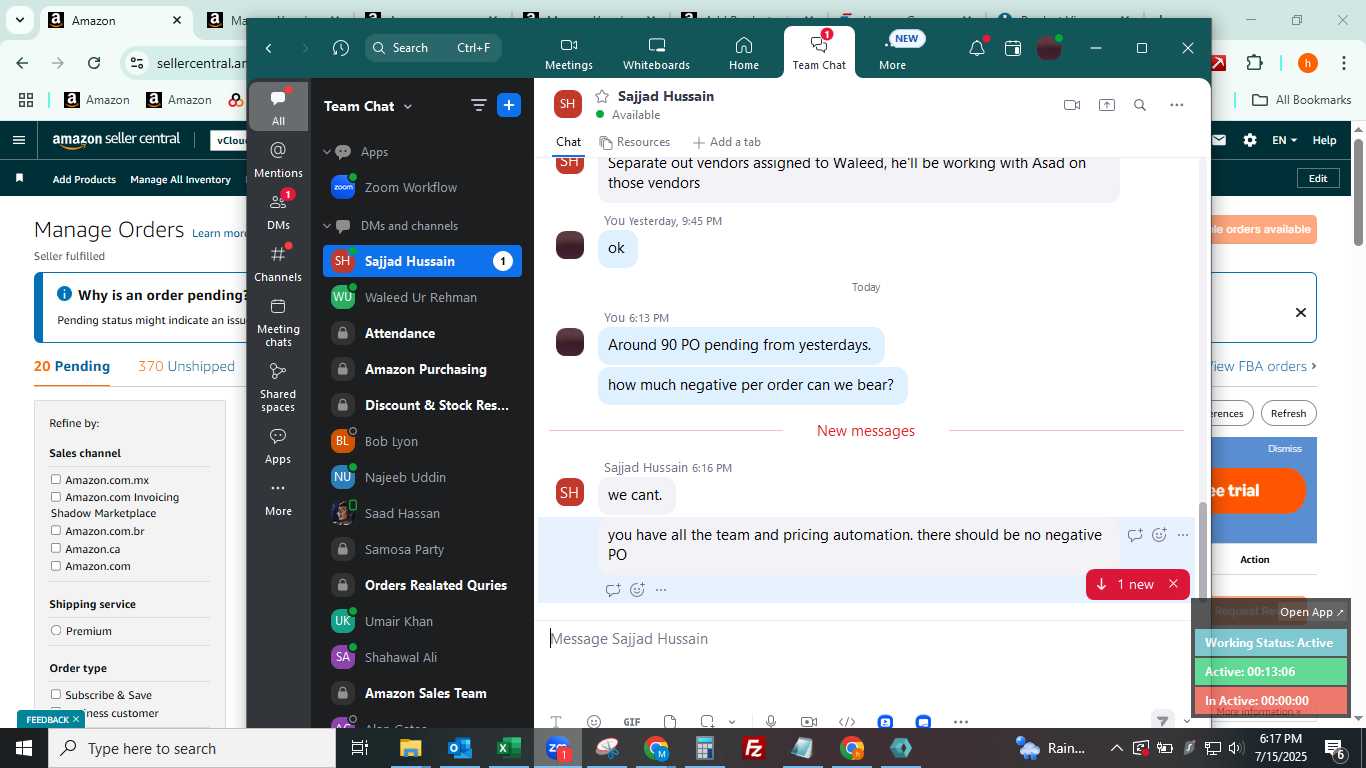Insert code snippet using the code icon
Image resolution: width=1366 pixels, height=768 pixels.
click(x=846, y=721)
